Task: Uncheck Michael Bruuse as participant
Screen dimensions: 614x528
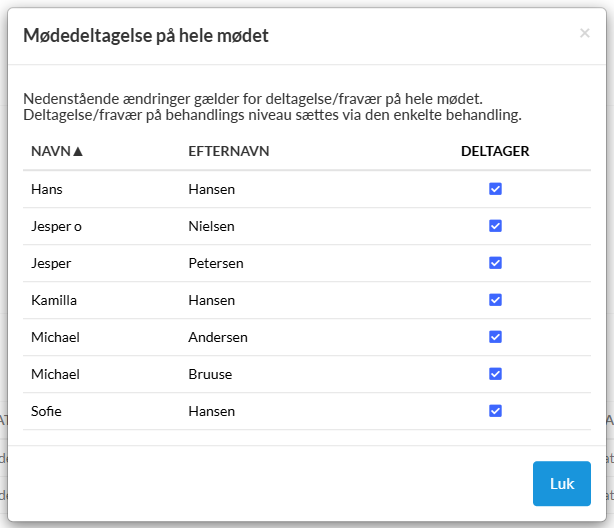Action: pos(495,374)
